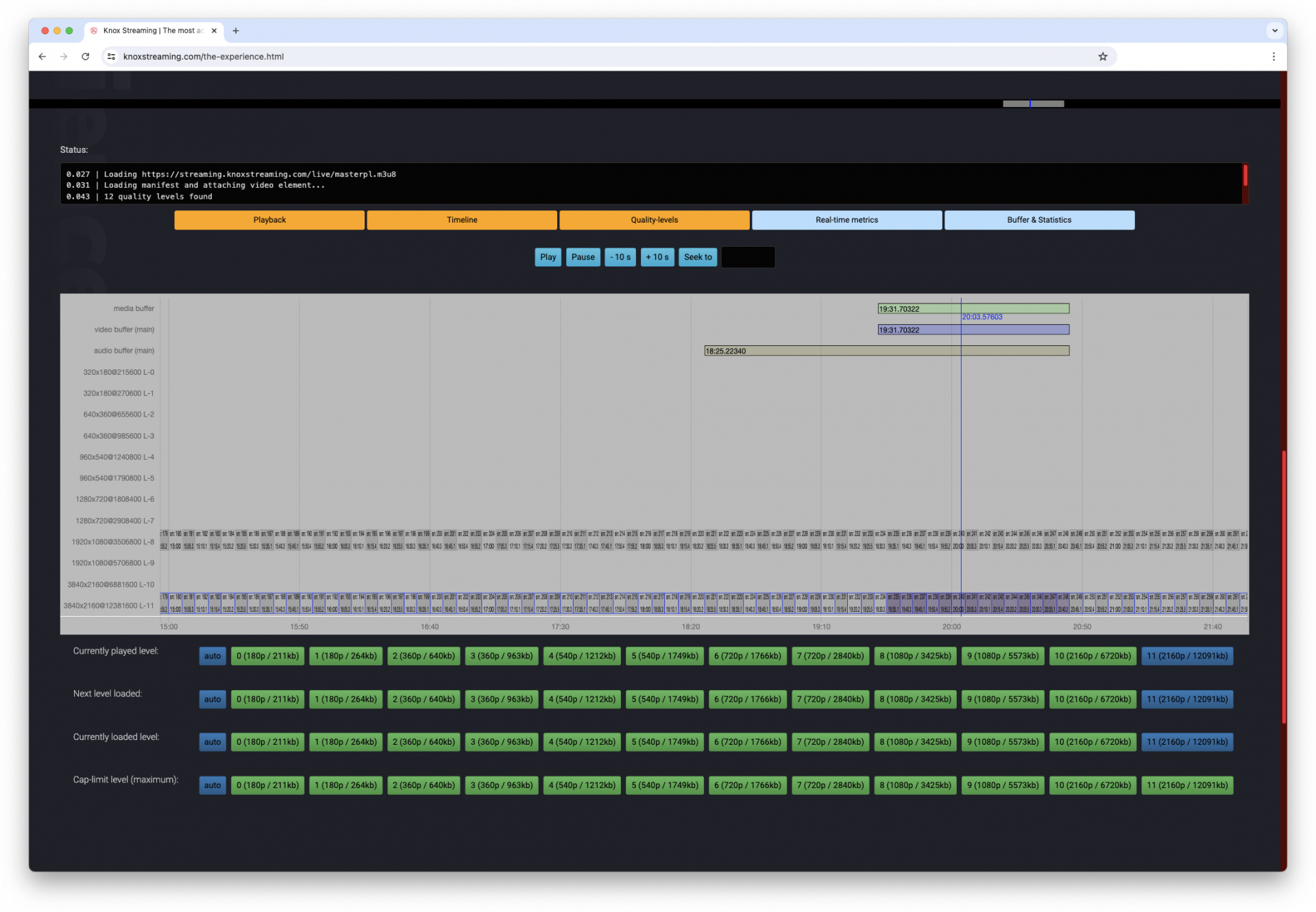Screen dimensions: 1316x912
Task: Click the audio buffer bar 18:25.22340
Action: 887,351
